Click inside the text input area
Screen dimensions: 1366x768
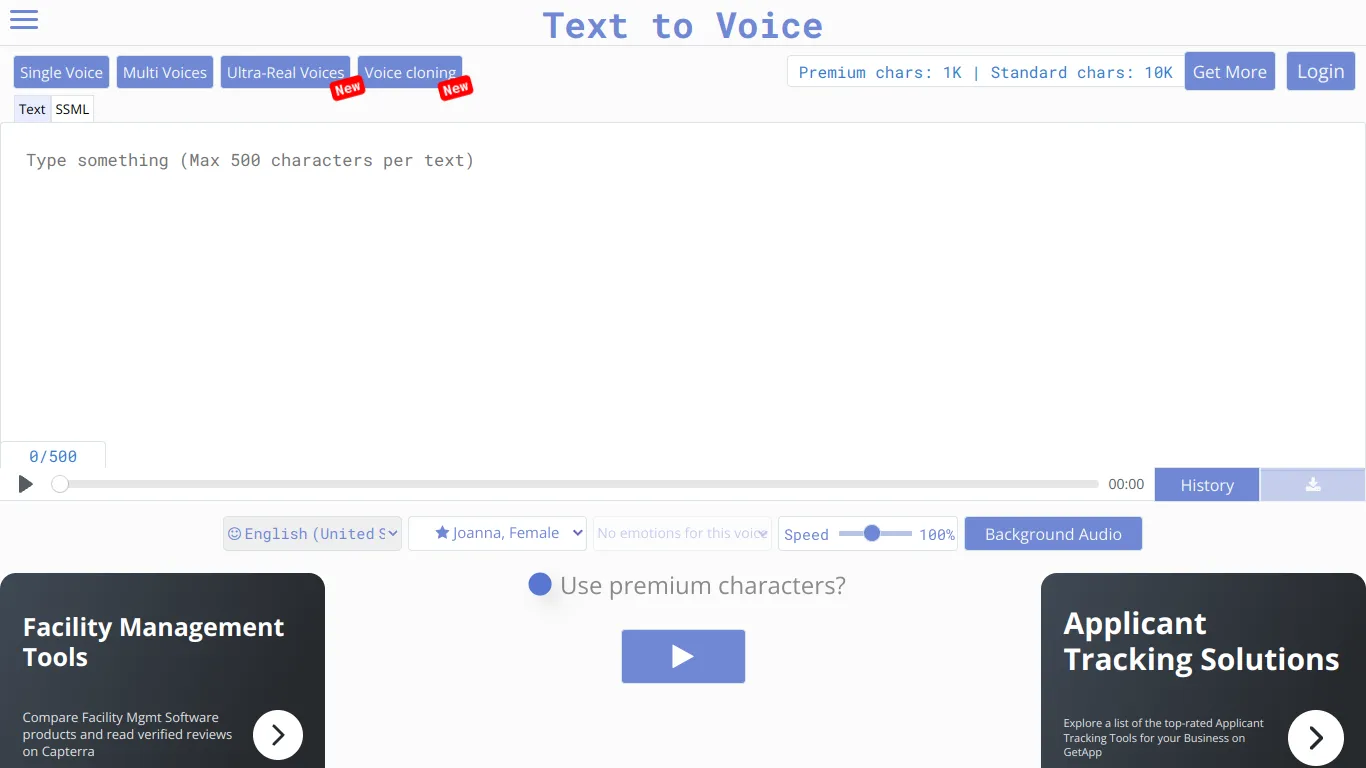(683, 290)
